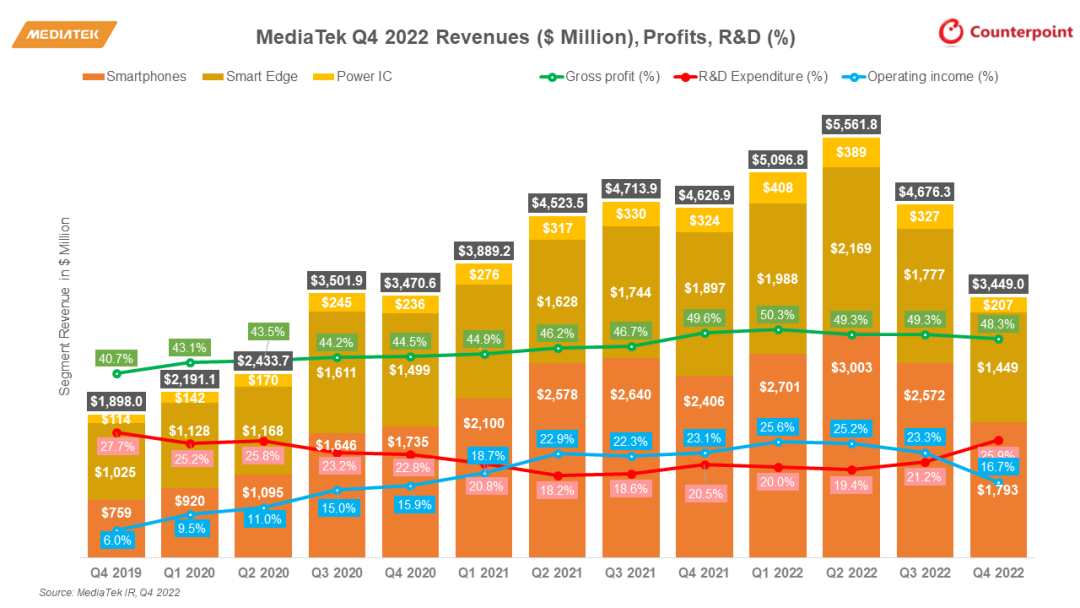Click the Q4 2019 axis label

click(x=116, y=573)
